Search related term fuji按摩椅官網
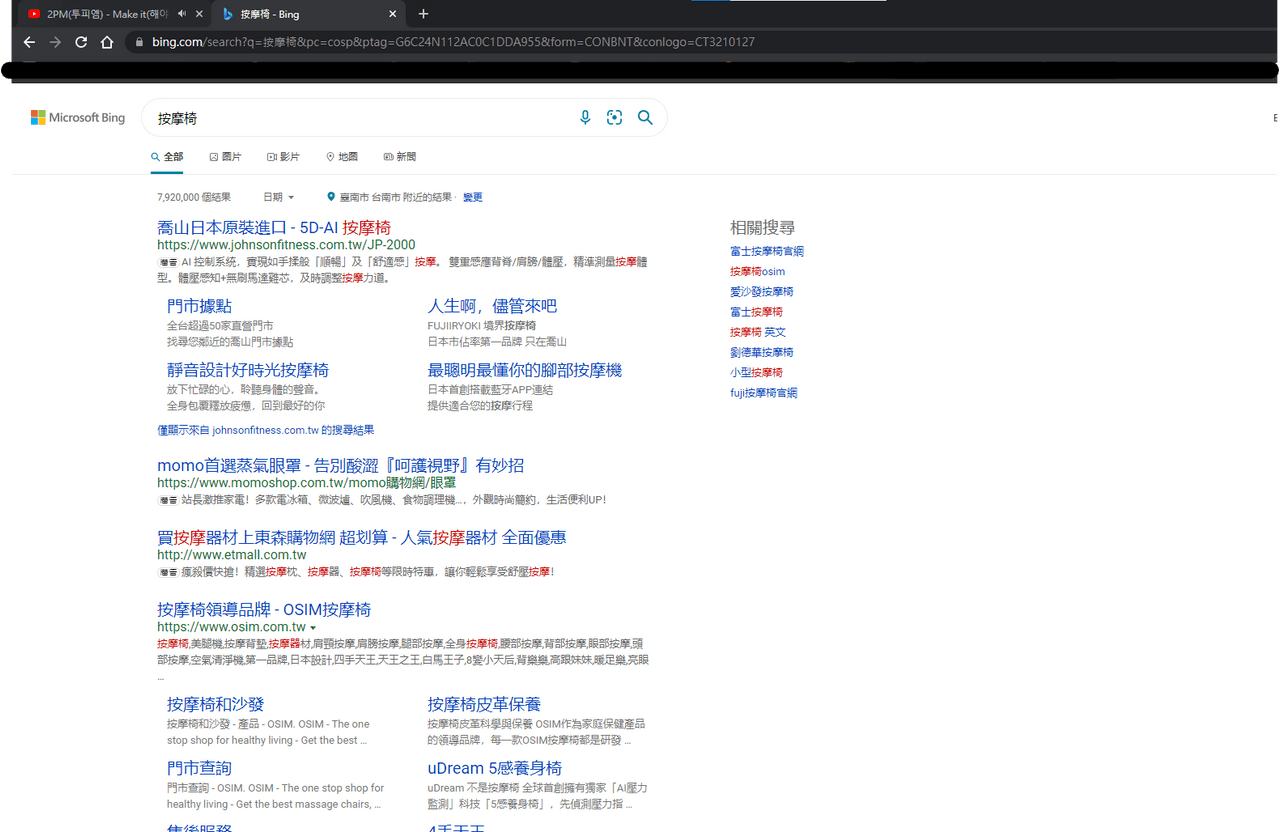The image size is (1280, 832). pos(764,393)
